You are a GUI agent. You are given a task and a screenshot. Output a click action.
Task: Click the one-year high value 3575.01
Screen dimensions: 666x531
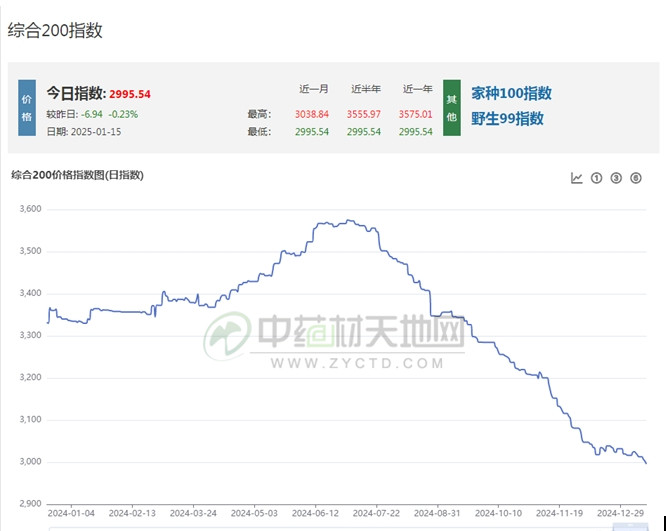pos(415,114)
